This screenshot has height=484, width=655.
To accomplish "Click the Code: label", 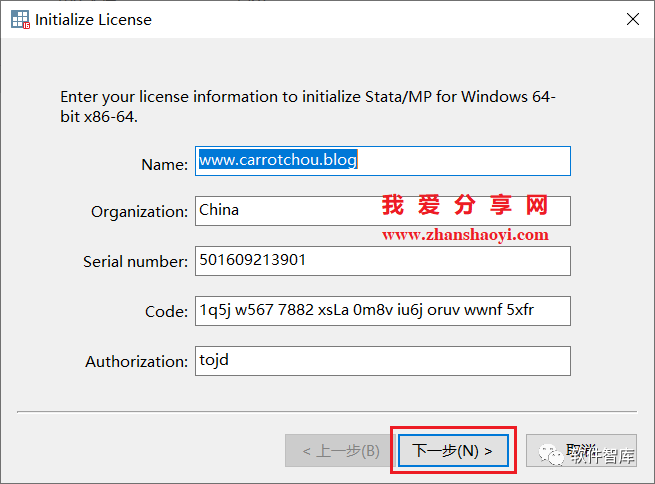I will pos(166,312).
